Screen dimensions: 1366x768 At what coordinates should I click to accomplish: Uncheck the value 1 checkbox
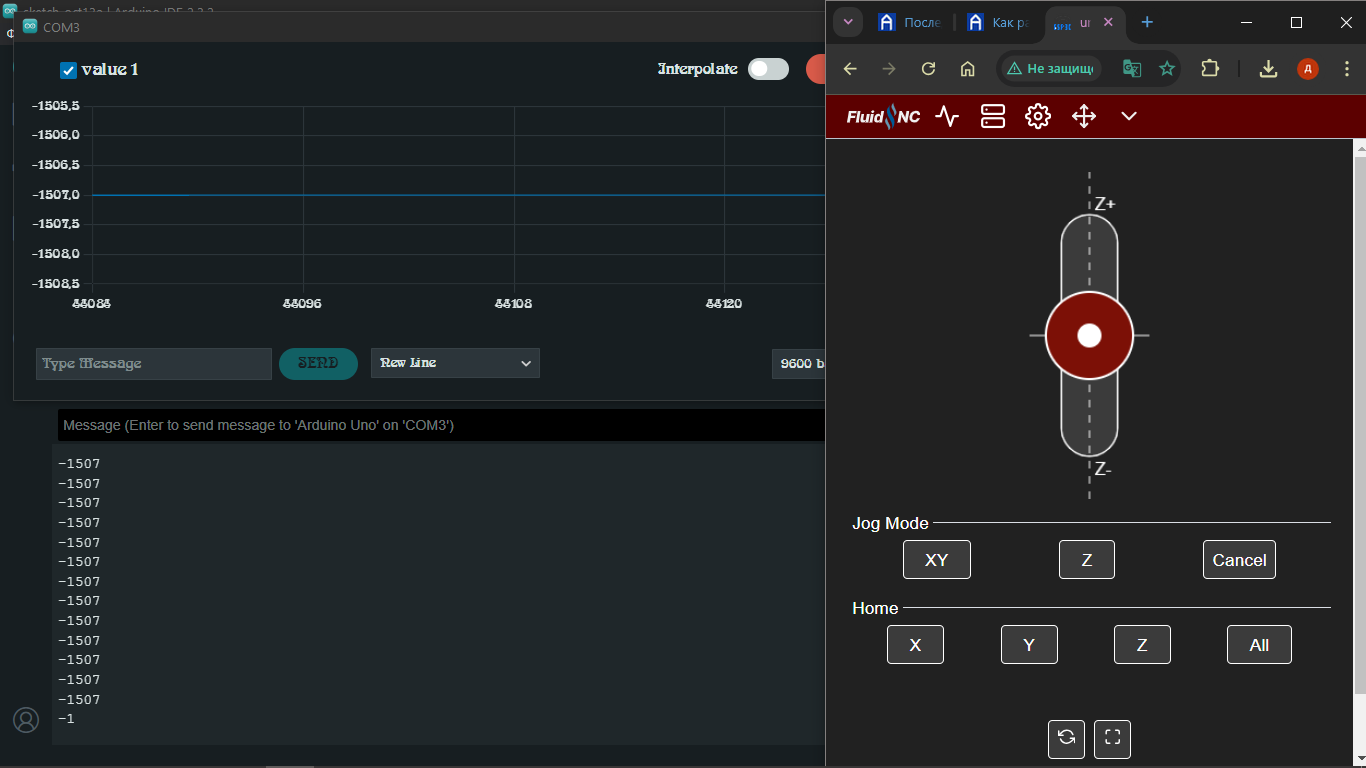click(x=69, y=70)
